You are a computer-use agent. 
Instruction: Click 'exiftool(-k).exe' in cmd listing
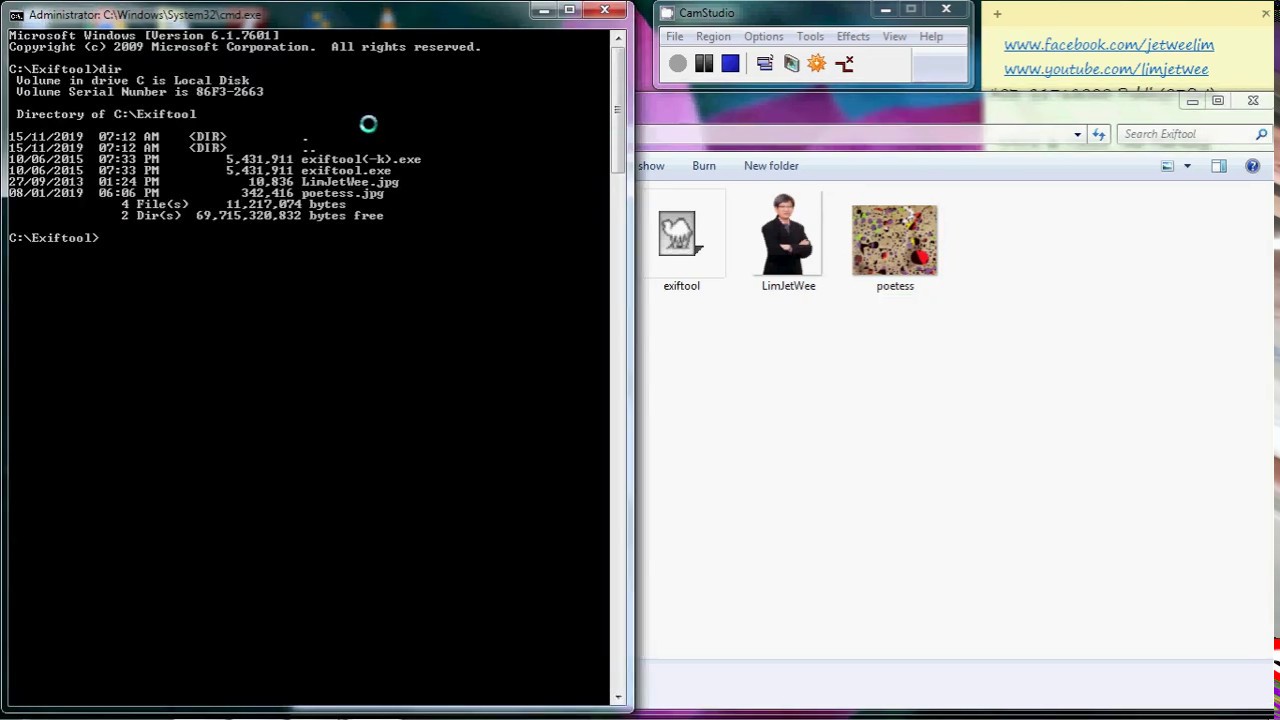click(361, 159)
